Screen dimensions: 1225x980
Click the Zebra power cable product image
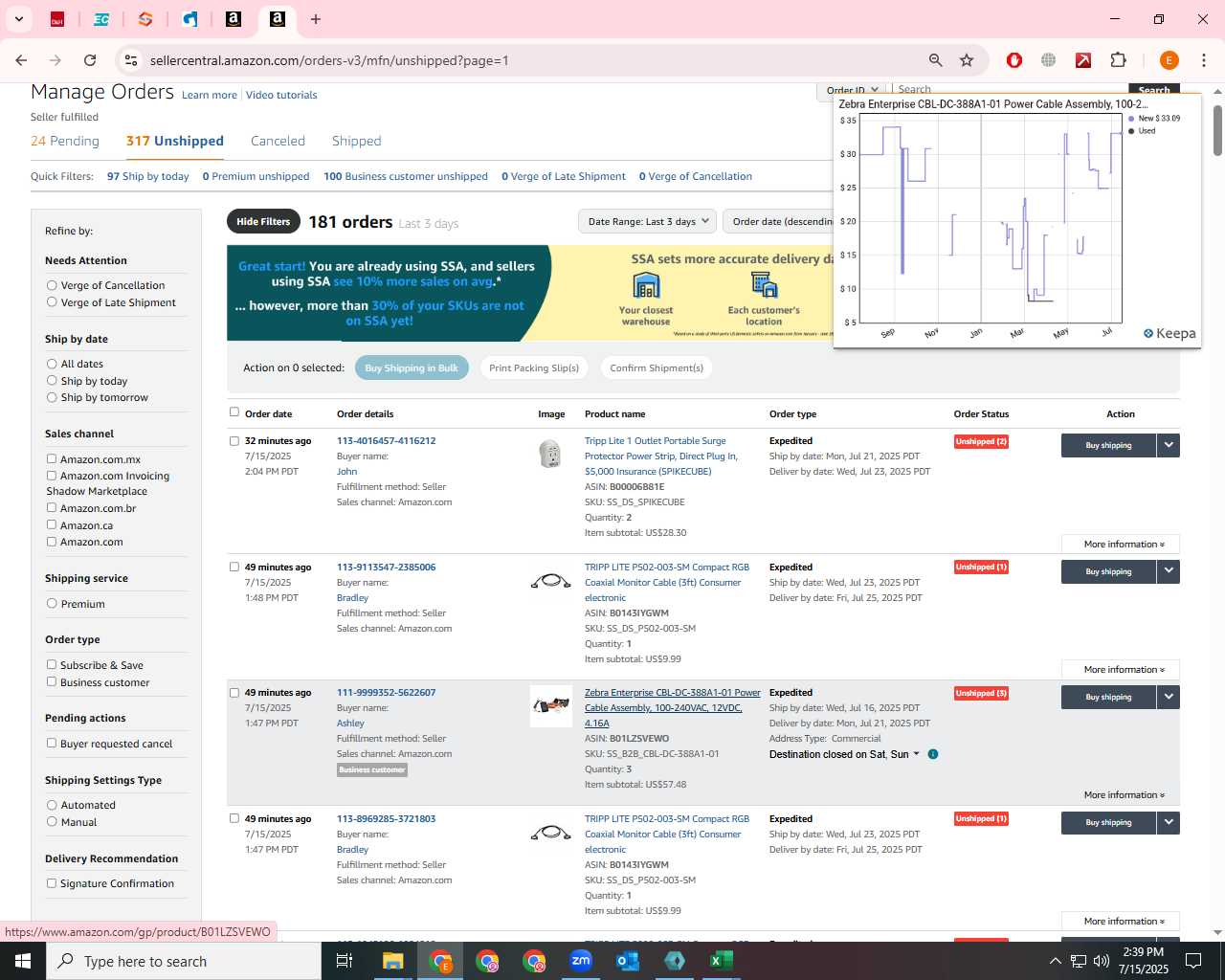point(550,706)
